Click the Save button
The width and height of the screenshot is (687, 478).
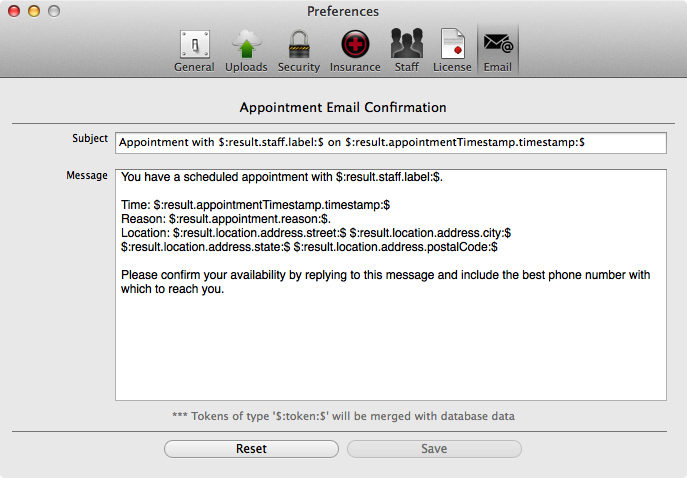click(x=434, y=449)
